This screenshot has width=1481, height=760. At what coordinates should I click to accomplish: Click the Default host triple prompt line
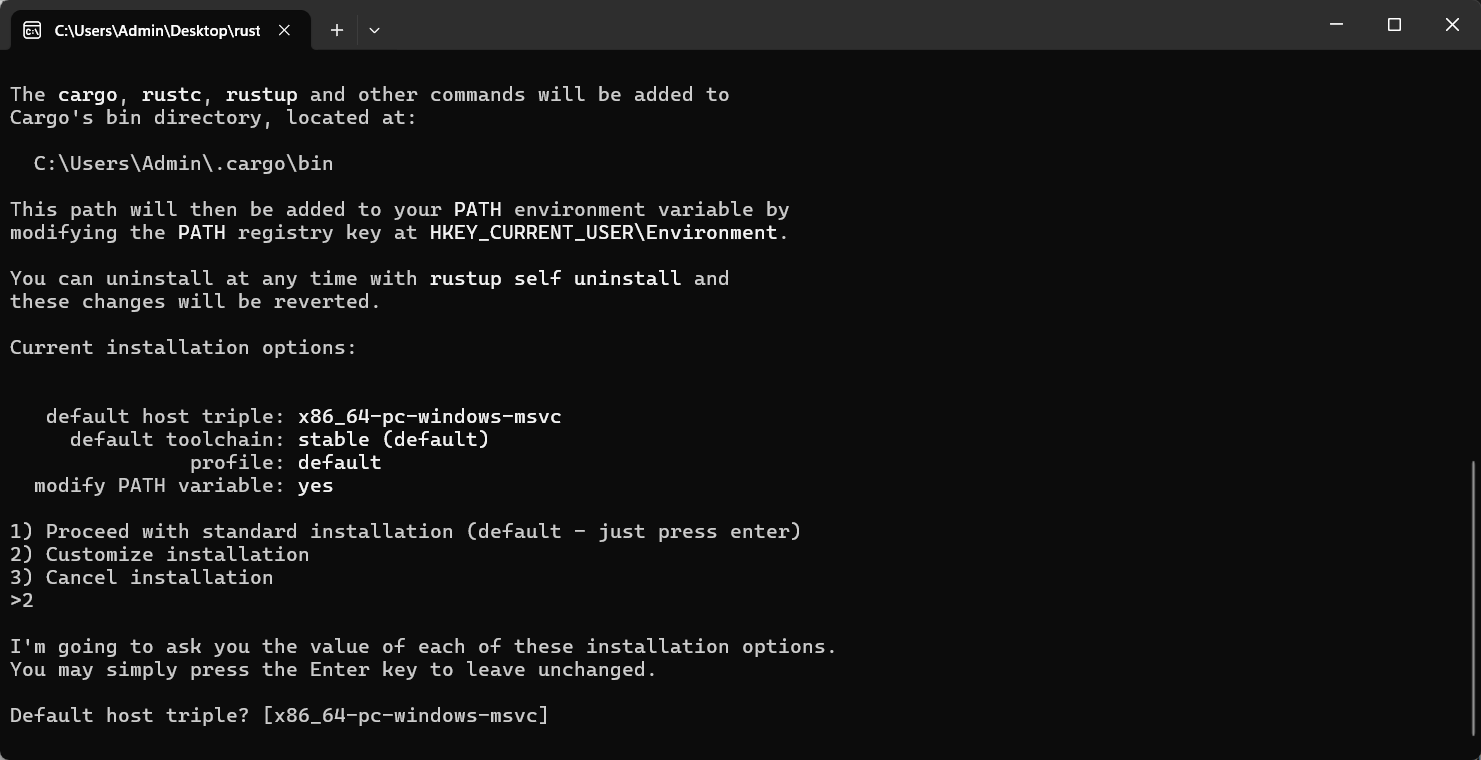[x=279, y=715]
